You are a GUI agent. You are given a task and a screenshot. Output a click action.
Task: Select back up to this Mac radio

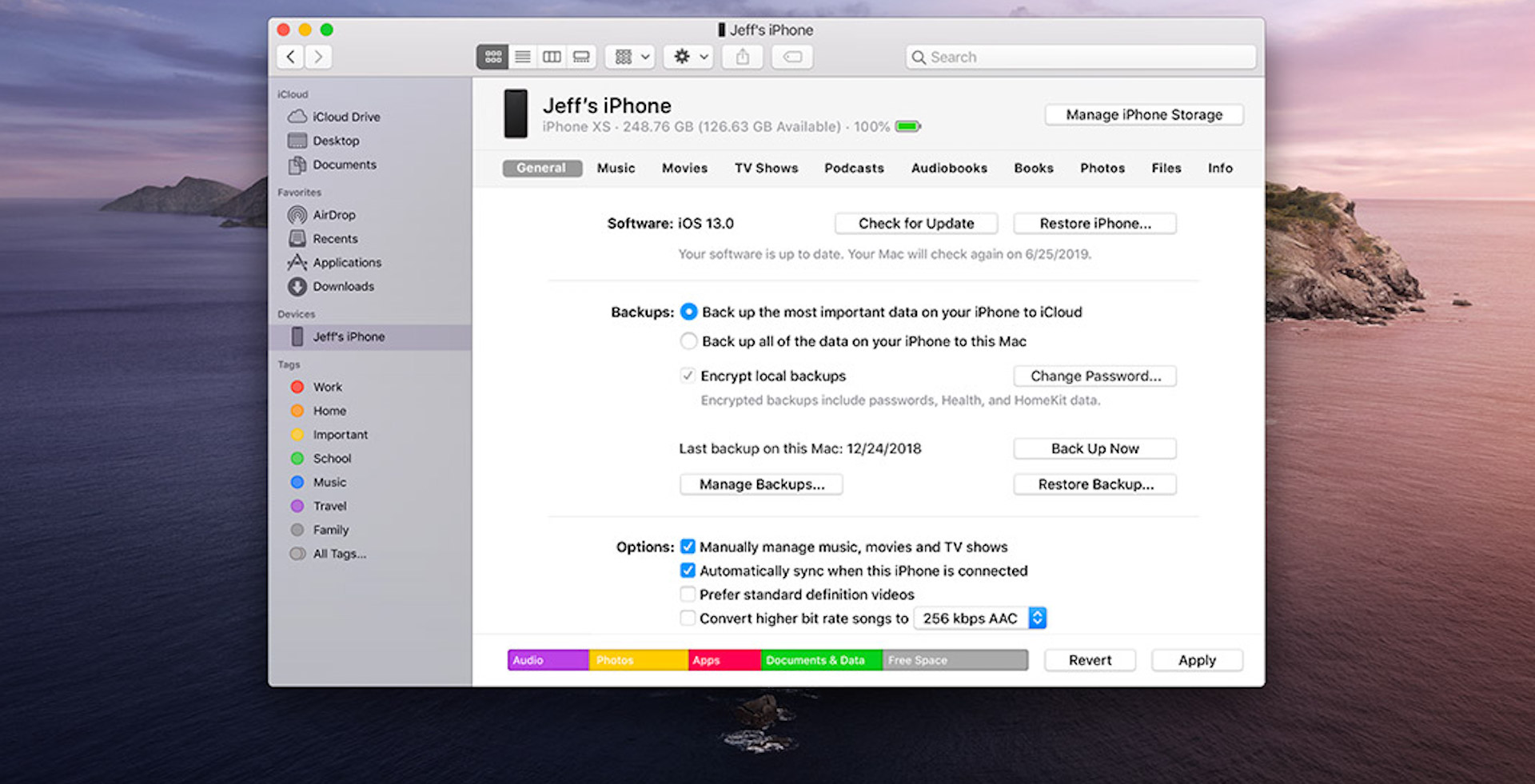coord(688,341)
